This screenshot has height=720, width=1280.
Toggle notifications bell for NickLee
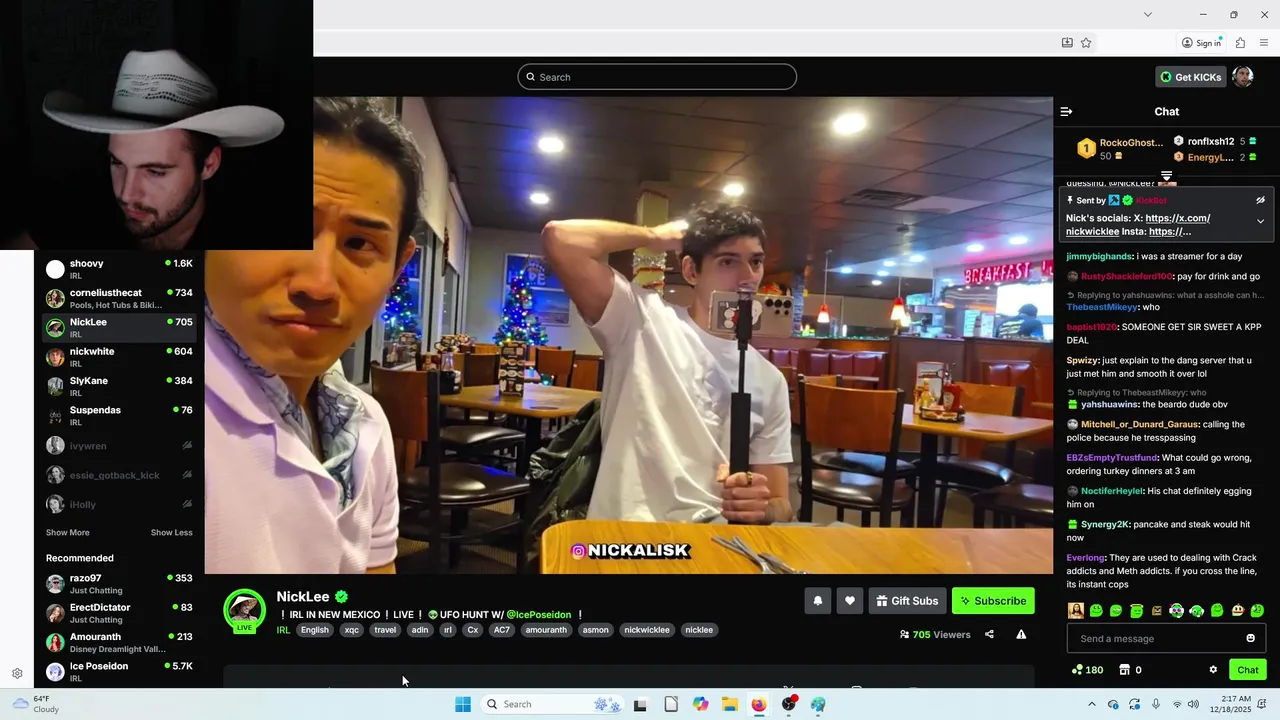pos(818,601)
